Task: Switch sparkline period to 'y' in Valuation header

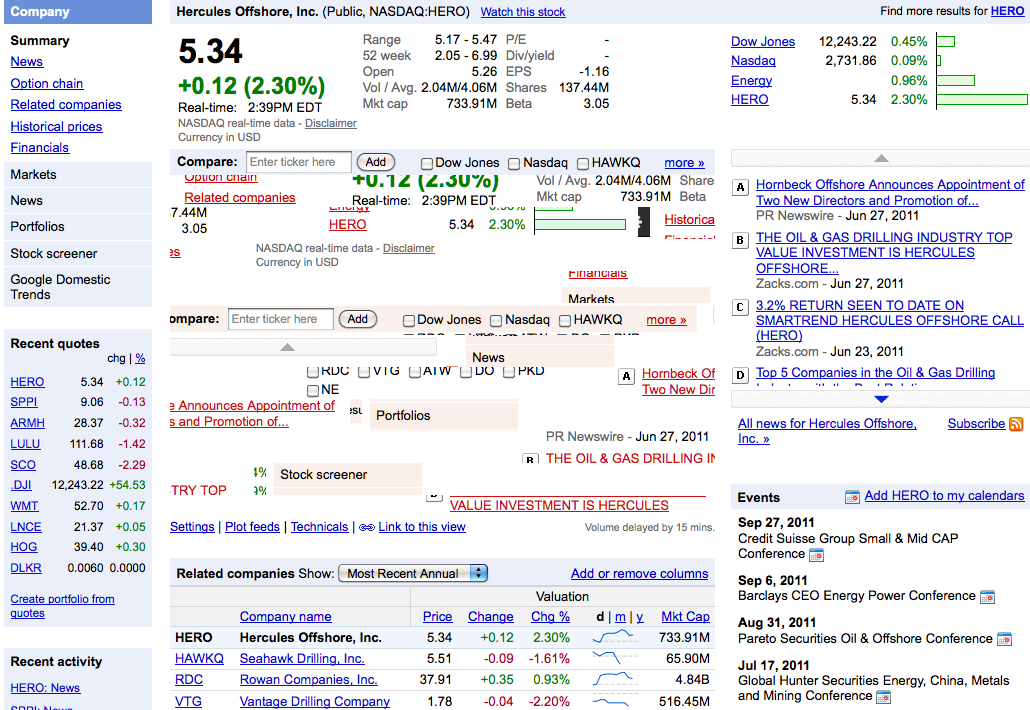Action: [639, 617]
